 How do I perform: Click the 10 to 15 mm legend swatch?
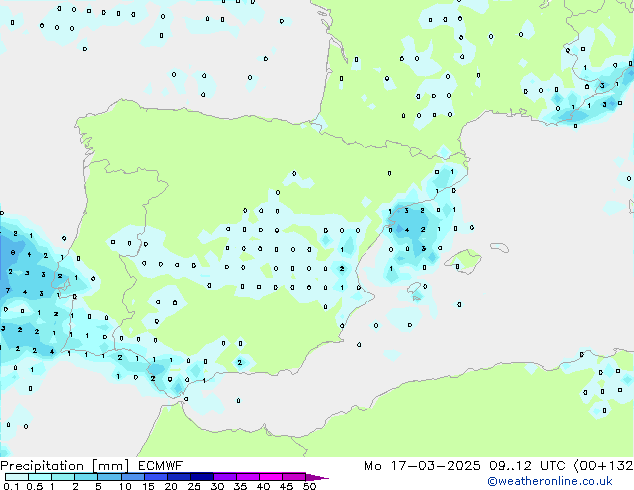point(132,477)
